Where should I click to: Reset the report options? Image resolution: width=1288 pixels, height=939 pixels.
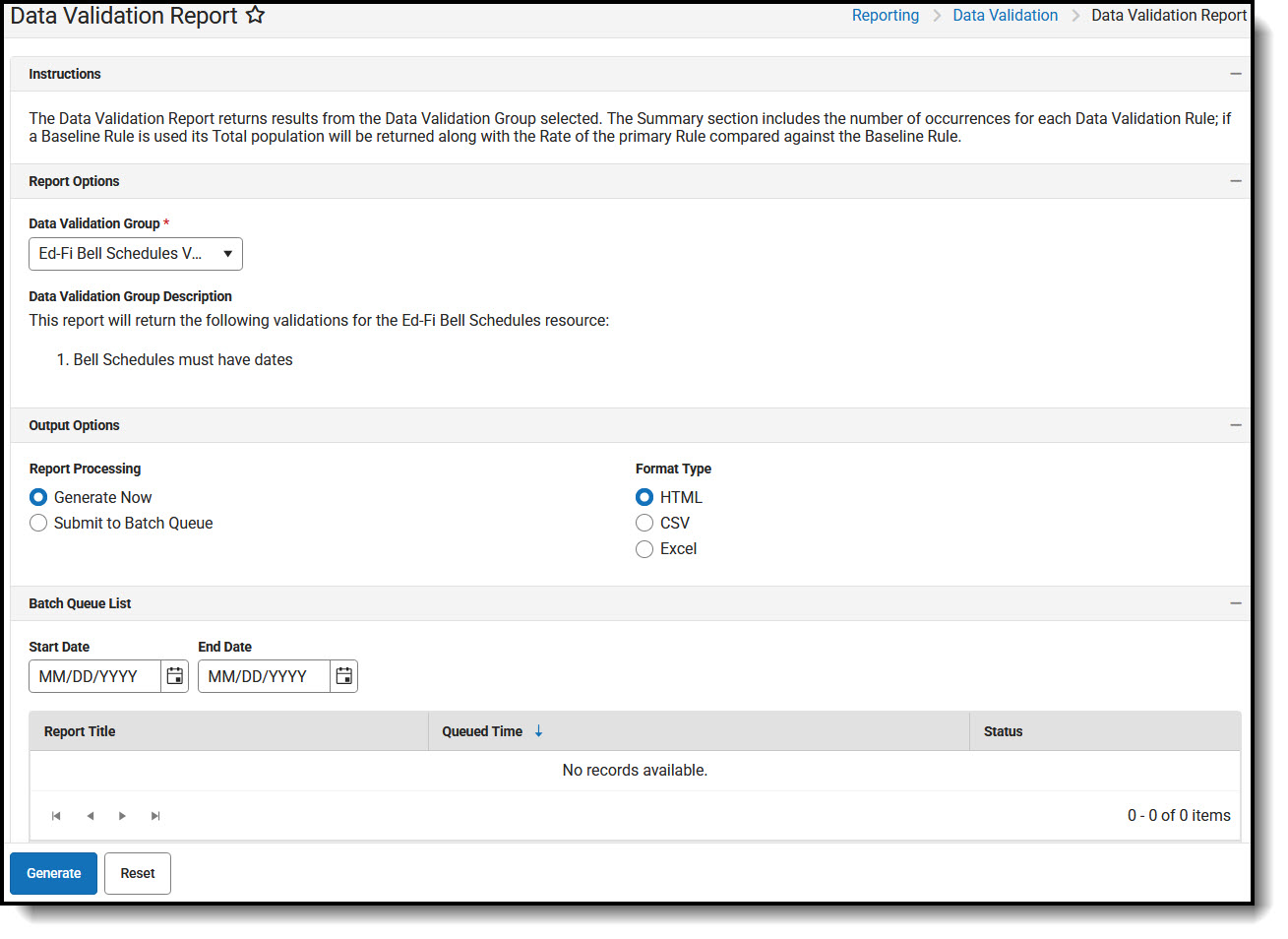137,873
